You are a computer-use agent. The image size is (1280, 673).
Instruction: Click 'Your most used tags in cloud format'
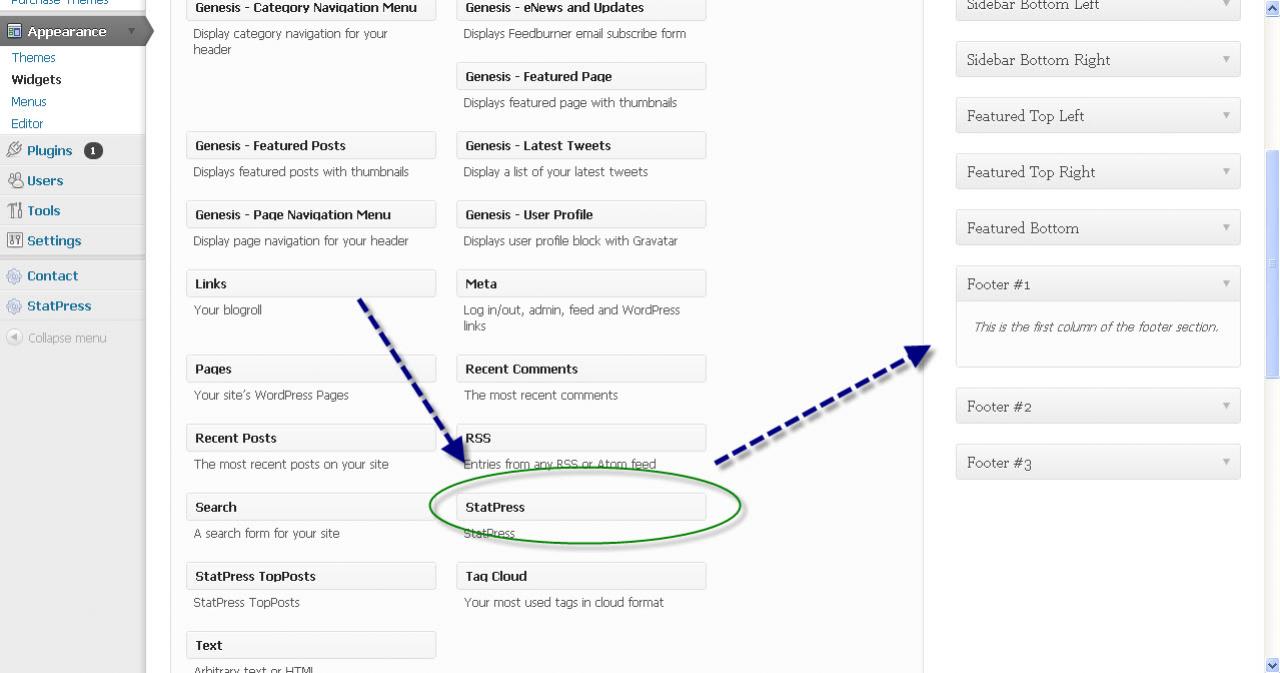(564, 602)
